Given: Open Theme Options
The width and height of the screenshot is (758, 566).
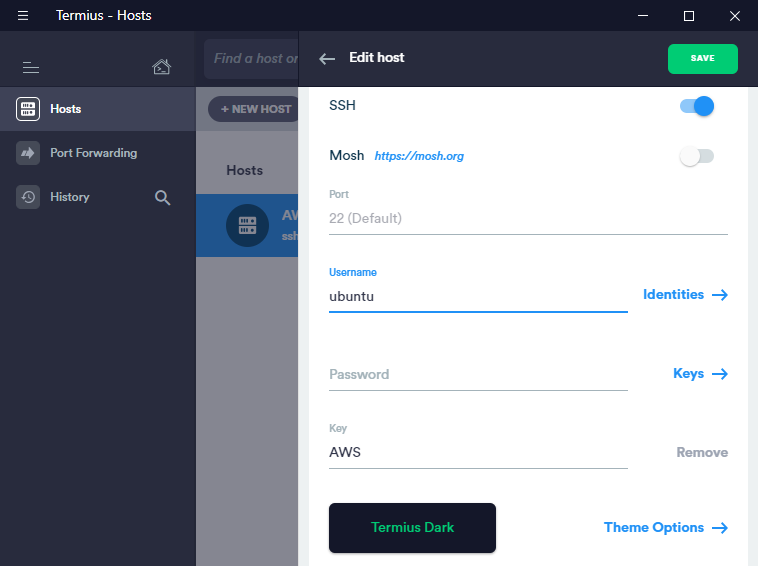Looking at the screenshot, I should [x=666, y=527].
